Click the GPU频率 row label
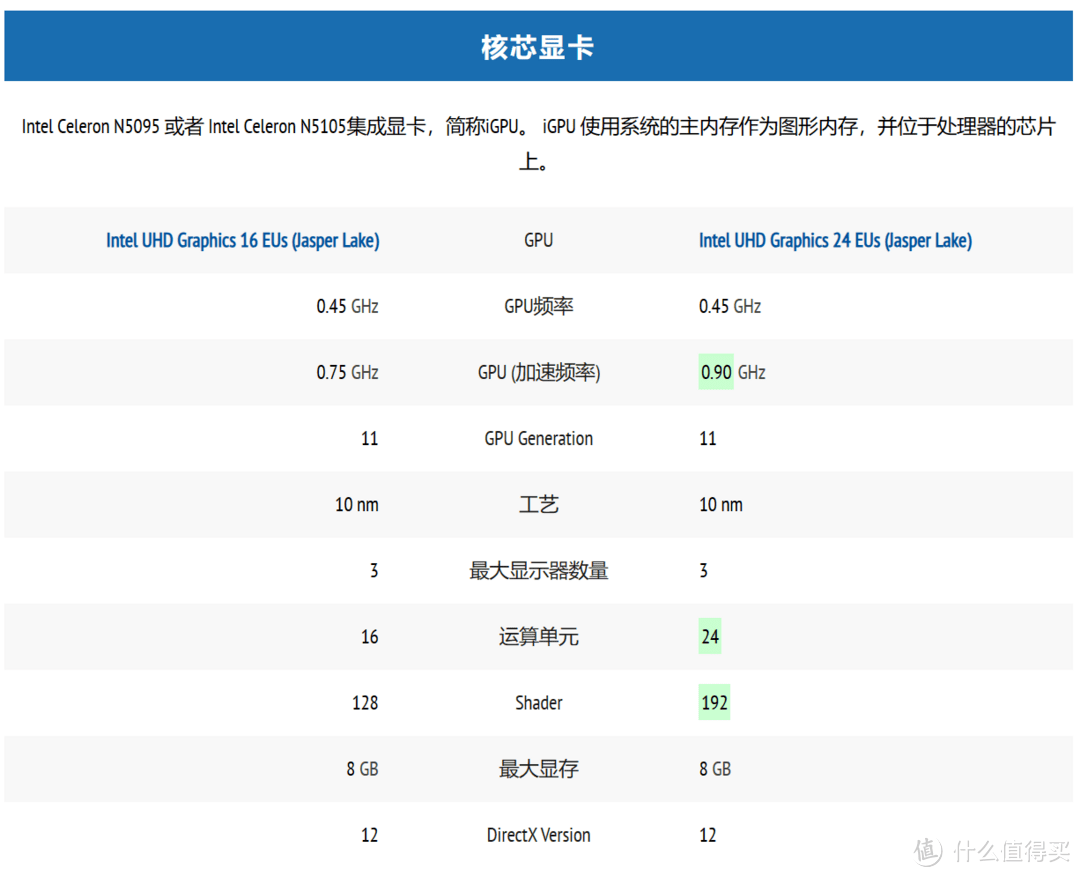The image size is (1080, 877). [539, 306]
